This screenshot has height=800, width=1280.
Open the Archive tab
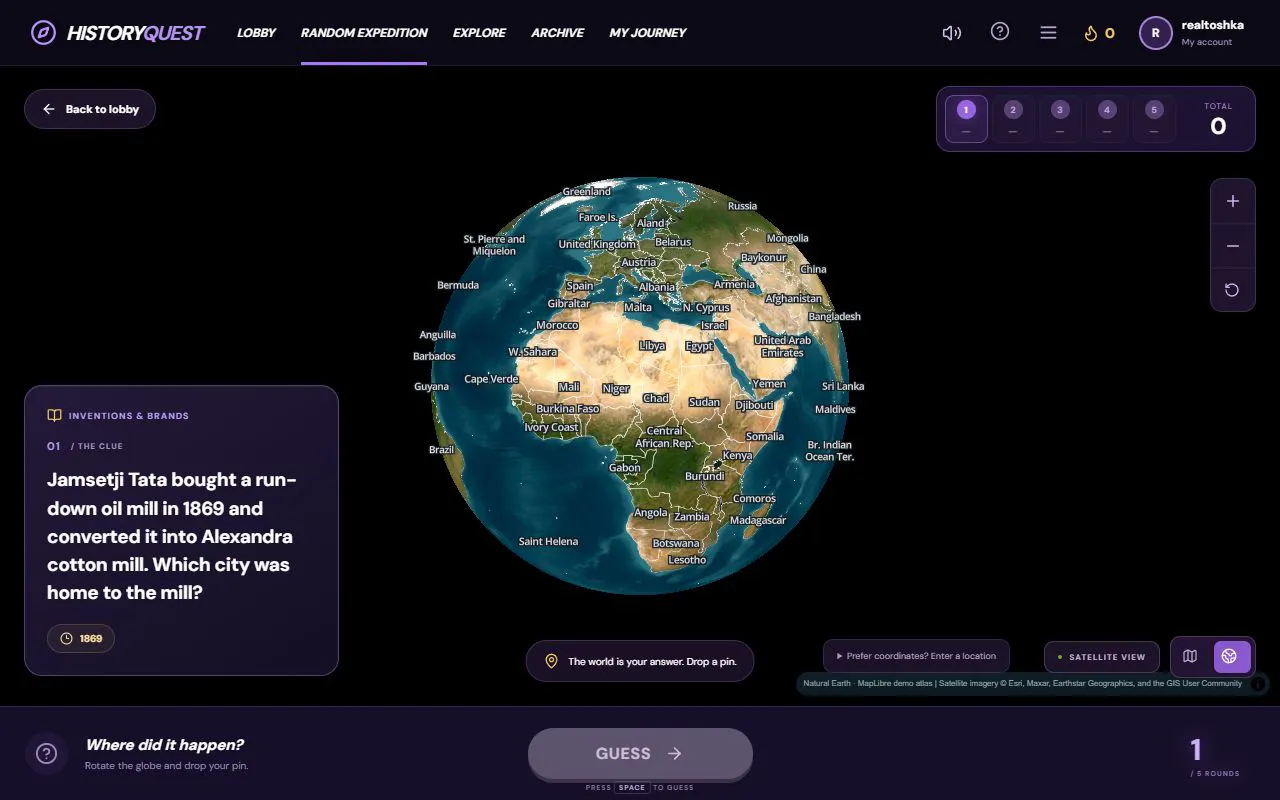tap(557, 33)
